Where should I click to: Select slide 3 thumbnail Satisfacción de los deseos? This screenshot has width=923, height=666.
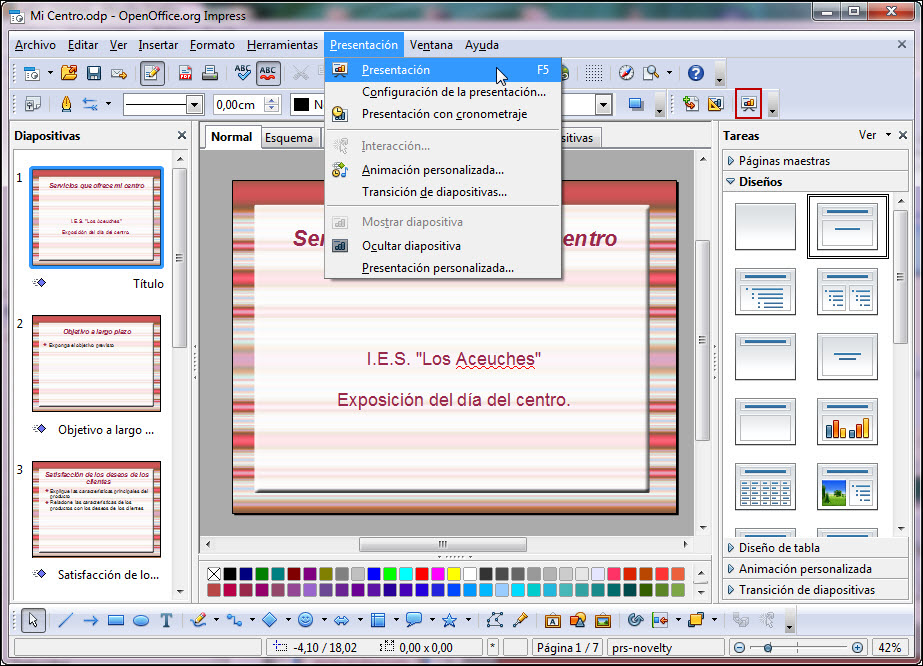[97, 509]
